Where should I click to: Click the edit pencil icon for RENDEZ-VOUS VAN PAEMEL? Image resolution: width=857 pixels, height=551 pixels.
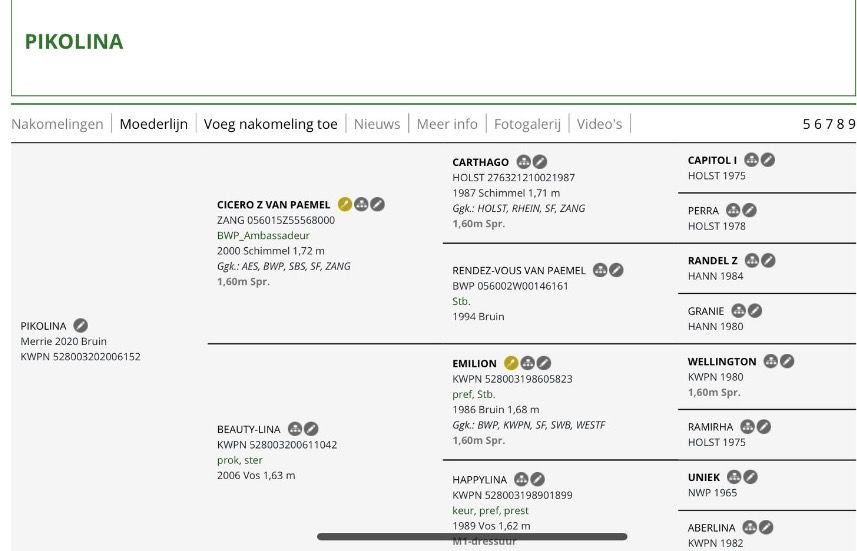pos(617,270)
